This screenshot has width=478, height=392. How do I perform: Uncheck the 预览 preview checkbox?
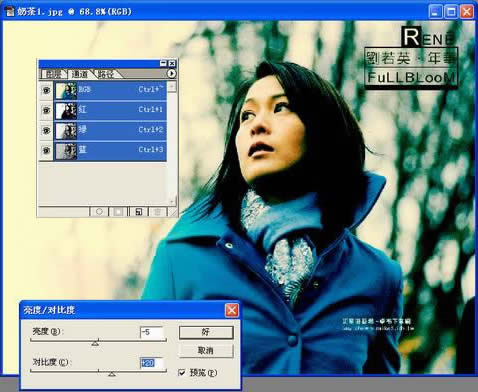pos(182,372)
